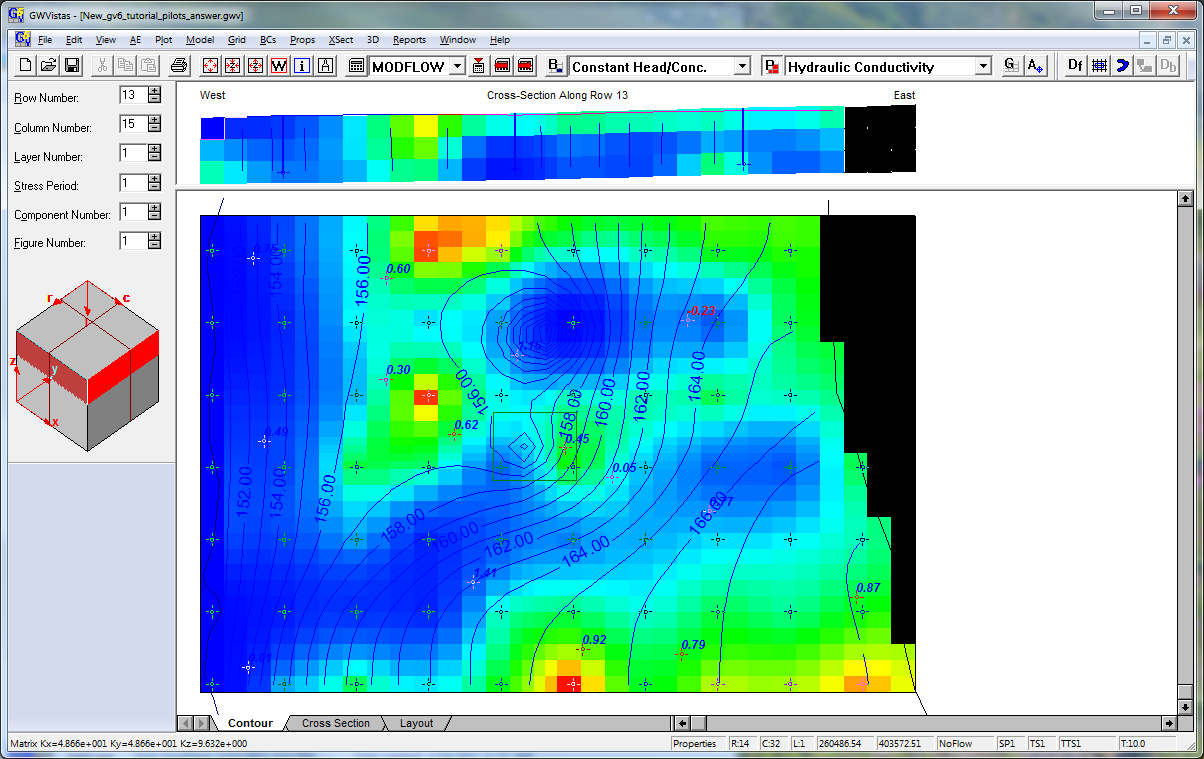Open the Constant Head/Conc. dropdown

click(x=741, y=66)
